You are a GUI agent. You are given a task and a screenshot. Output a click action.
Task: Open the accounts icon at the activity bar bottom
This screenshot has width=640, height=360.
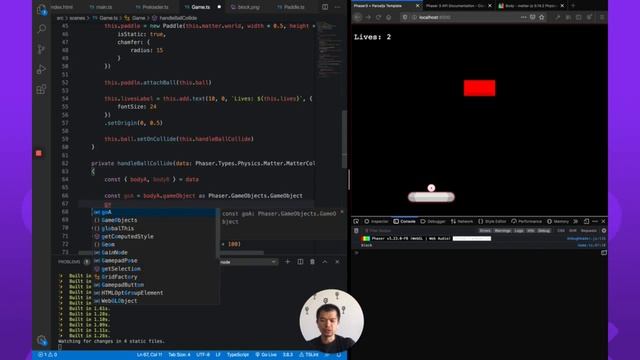(x=42, y=340)
